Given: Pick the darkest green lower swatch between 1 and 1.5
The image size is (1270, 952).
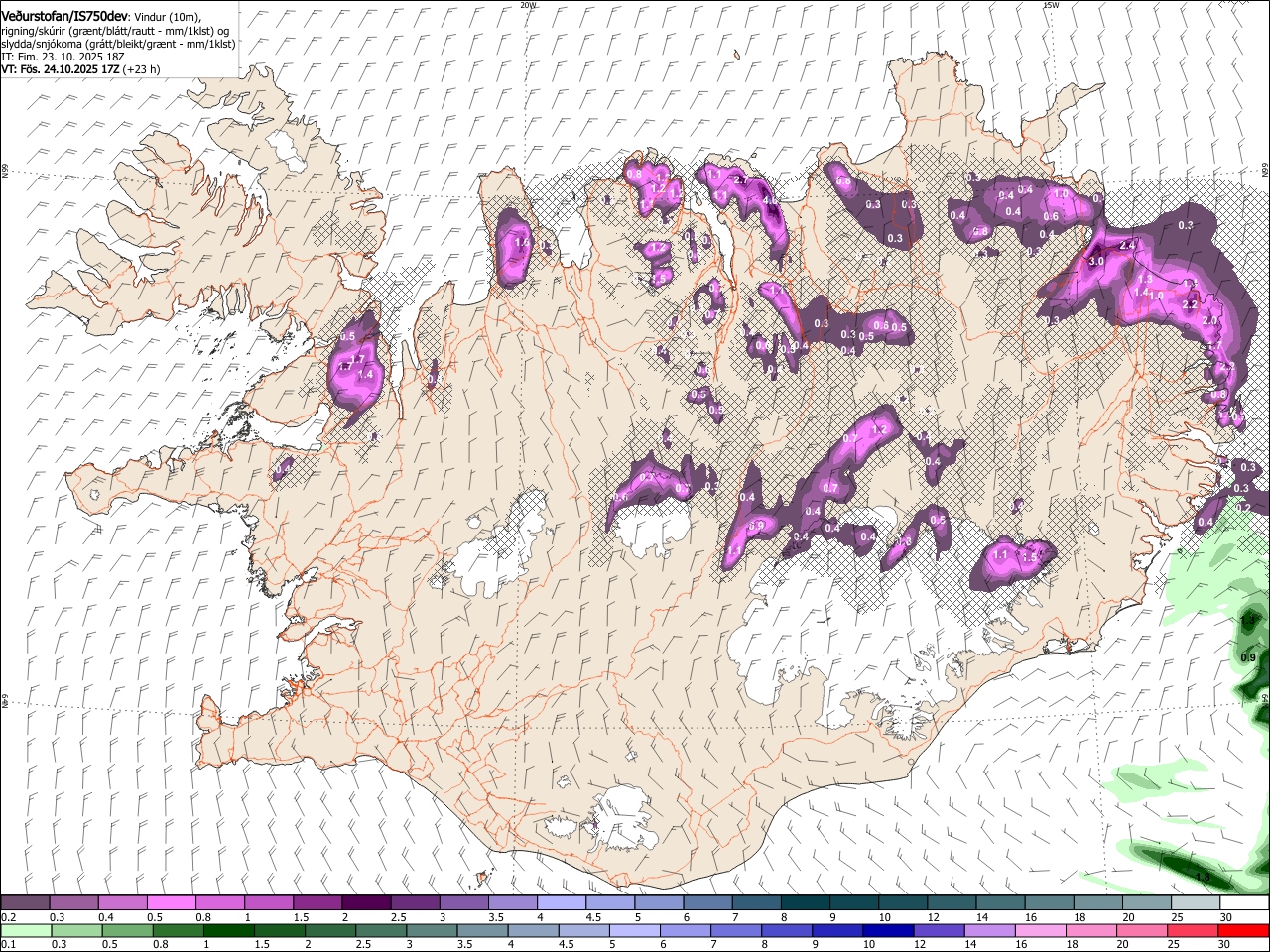Looking at the screenshot, I should [228, 931].
